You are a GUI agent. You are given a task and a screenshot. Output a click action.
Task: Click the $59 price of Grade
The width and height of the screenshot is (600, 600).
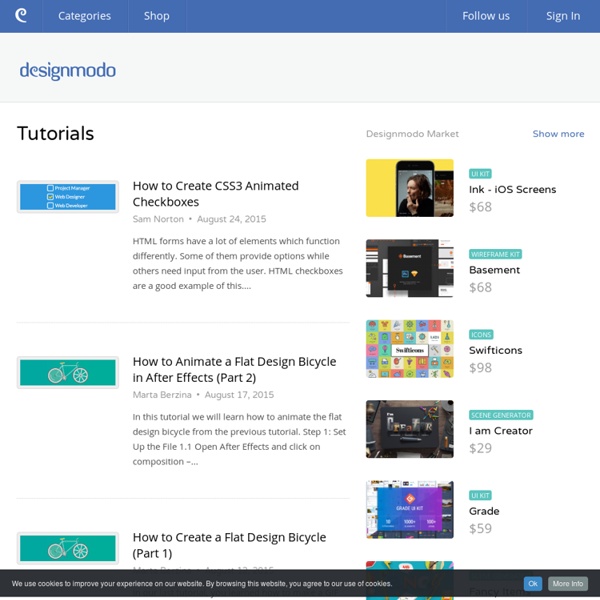point(480,528)
